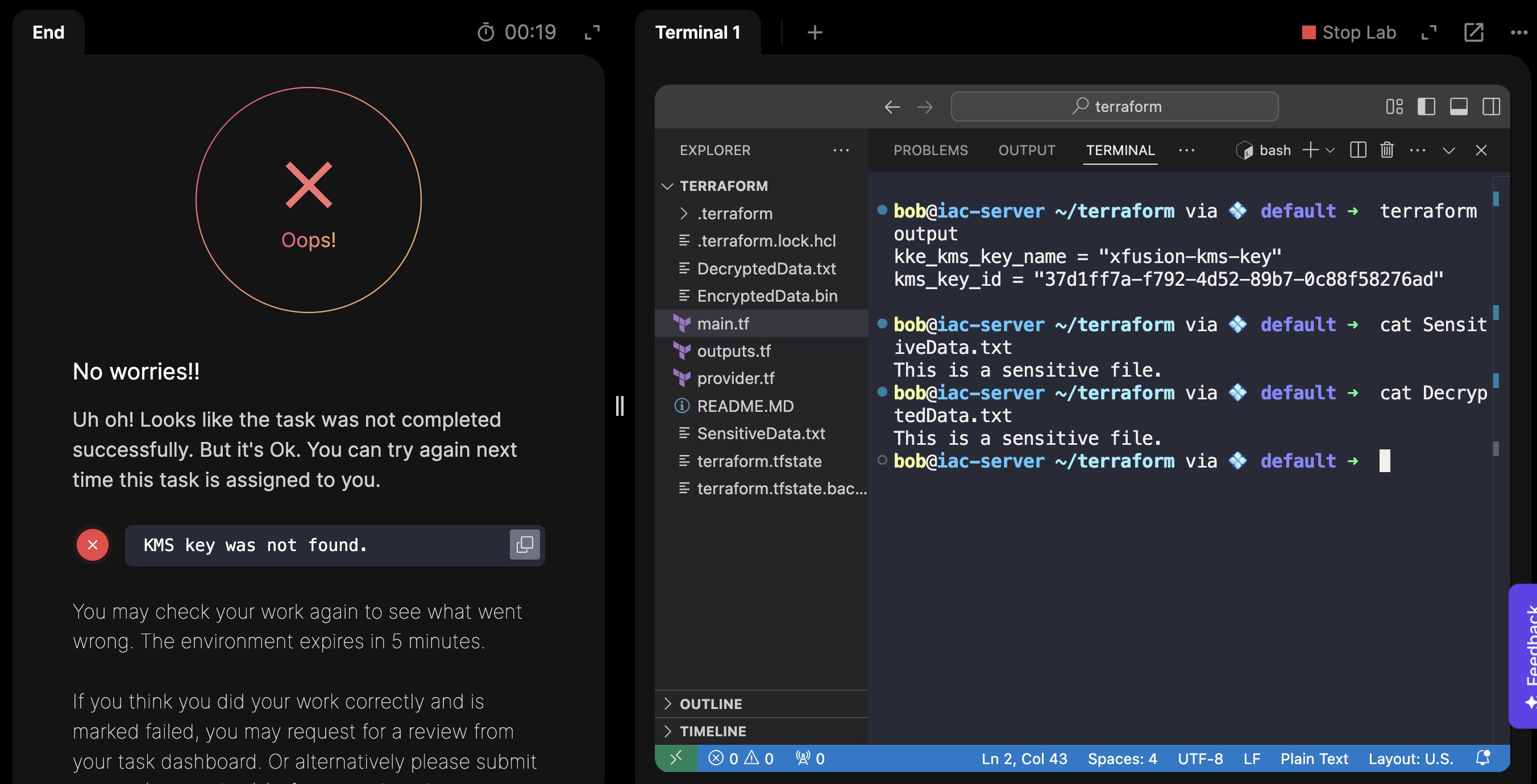This screenshot has width=1537, height=784.
Task: Click the remote connection status bar icon
Action: pos(675,758)
